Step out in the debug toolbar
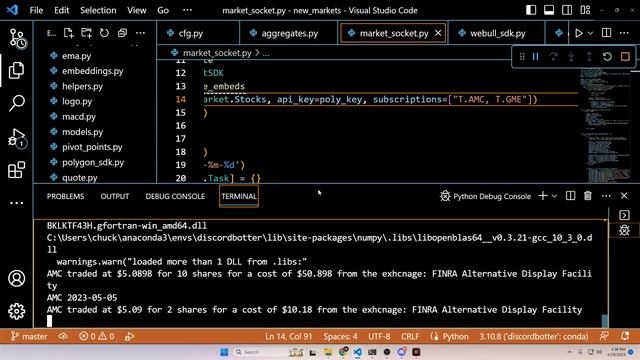Screen dimensions: 640x360 (589, 57)
